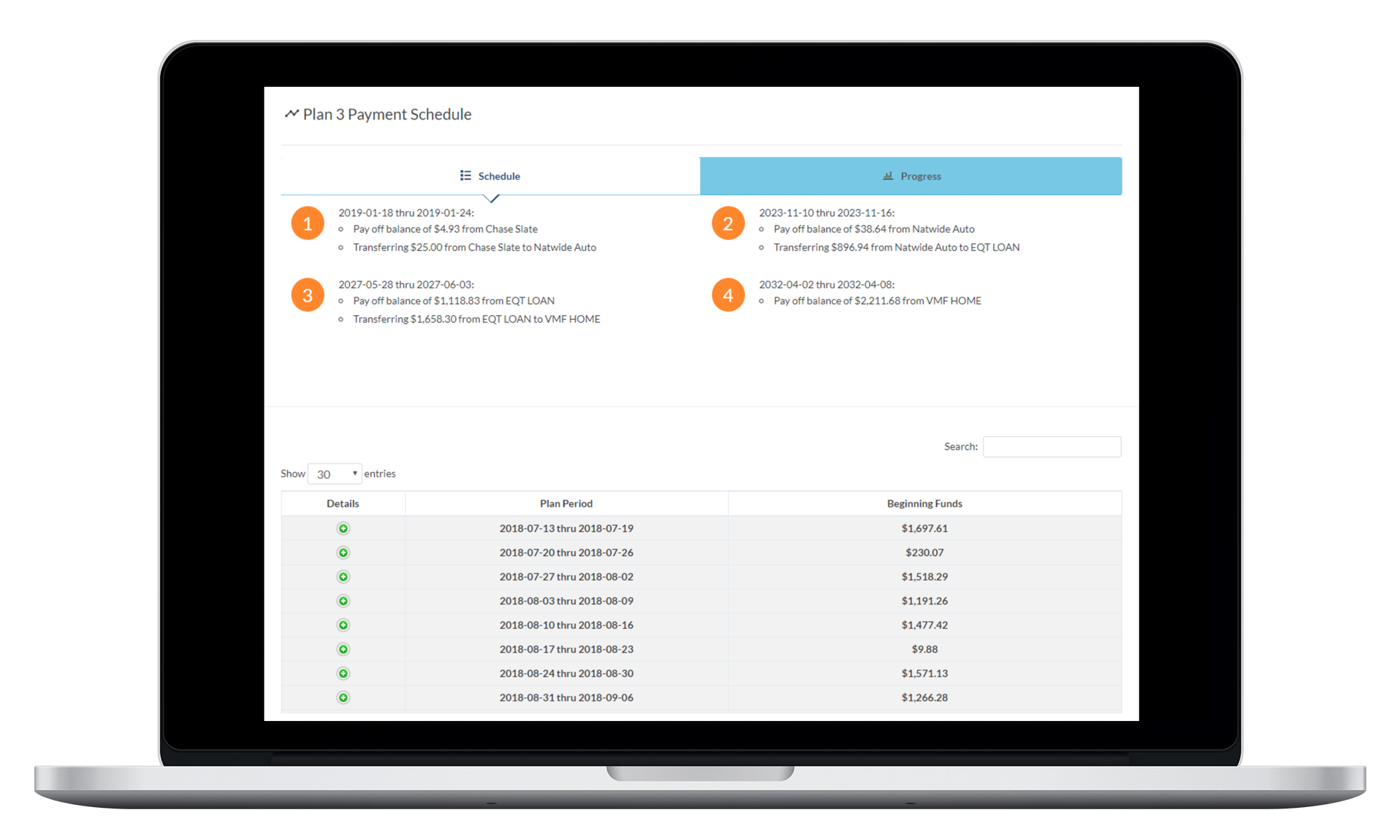Click green plus icon for 2018-08-03 period
The height and width of the screenshot is (840, 1400).
[343, 601]
